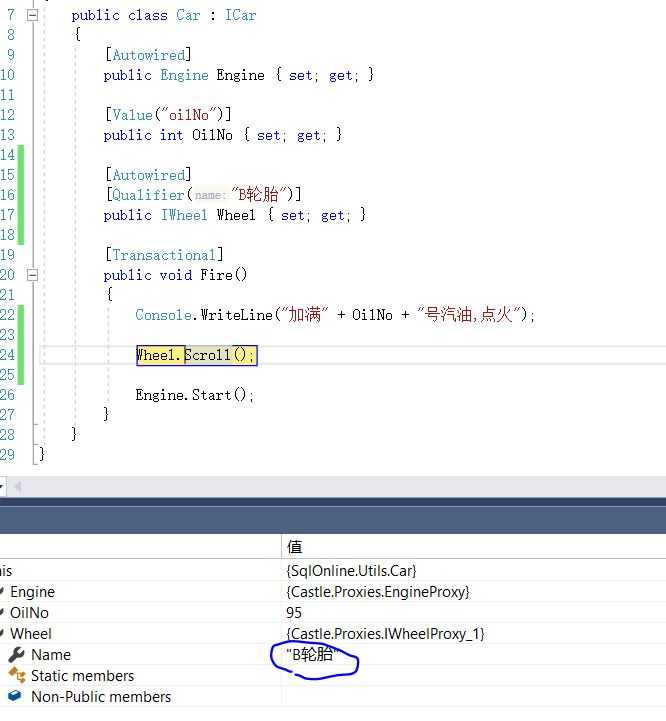Click the Static members icon
The height and width of the screenshot is (721, 666).
(x=17, y=675)
